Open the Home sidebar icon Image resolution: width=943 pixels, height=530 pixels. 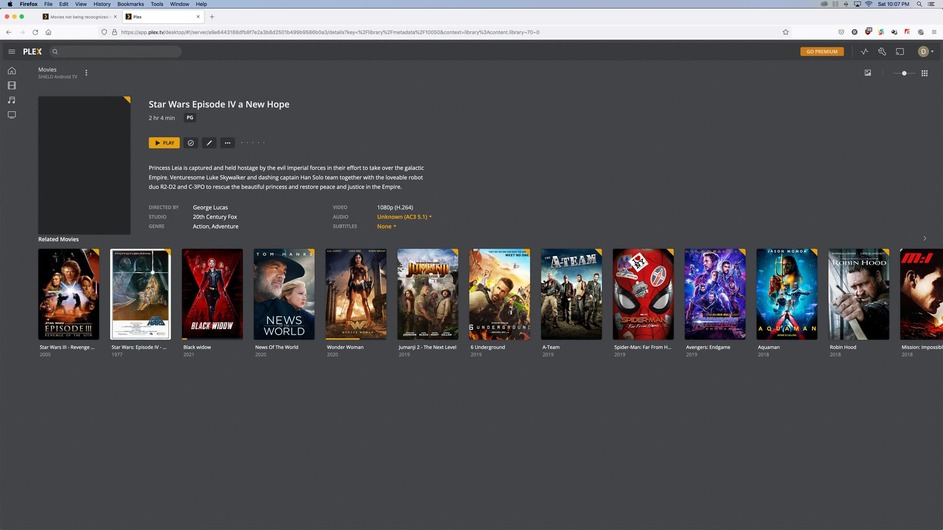pyautogui.click(x=11, y=71)
